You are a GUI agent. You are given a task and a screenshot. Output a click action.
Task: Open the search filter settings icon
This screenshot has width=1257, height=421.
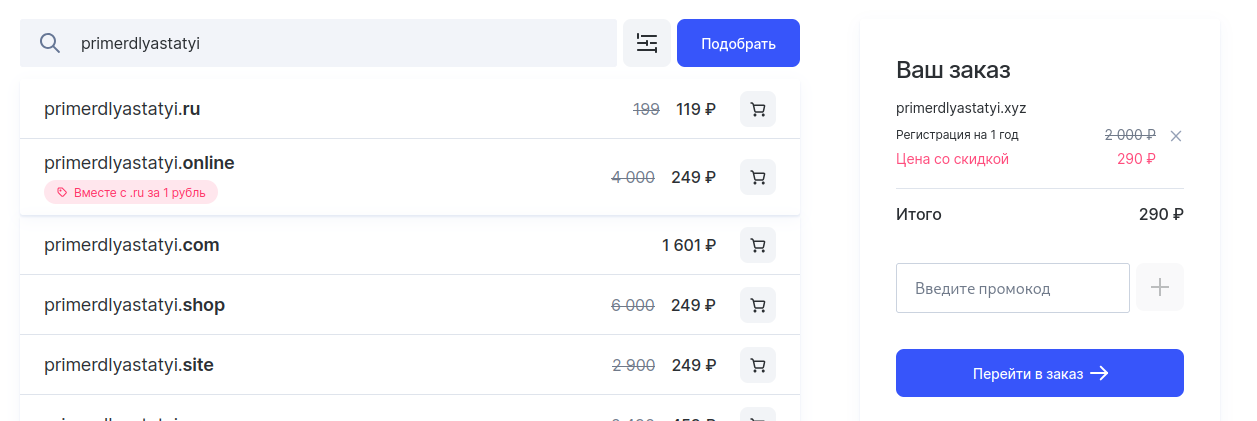tap(647, 43)
